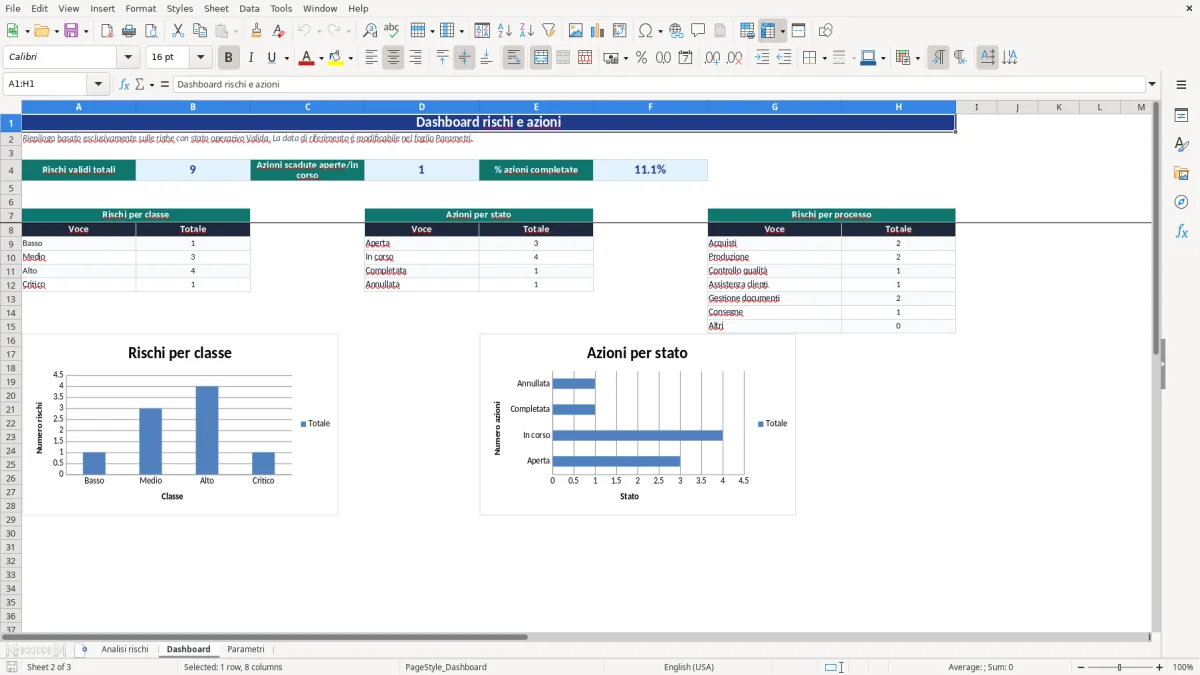The height and width of the screenshot is (675, 1200).
Task: Click the Formula equals button
Action: pos(165,85)
